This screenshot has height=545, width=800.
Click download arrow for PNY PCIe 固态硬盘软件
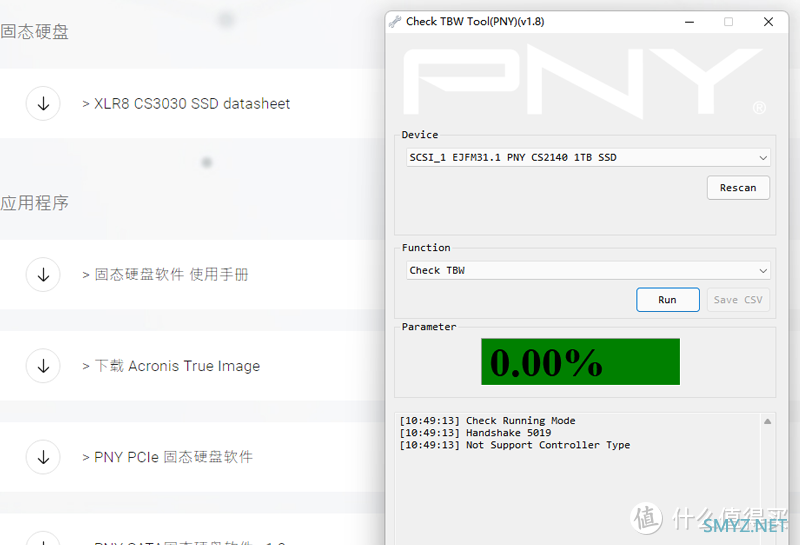click(x=43, y=457)
